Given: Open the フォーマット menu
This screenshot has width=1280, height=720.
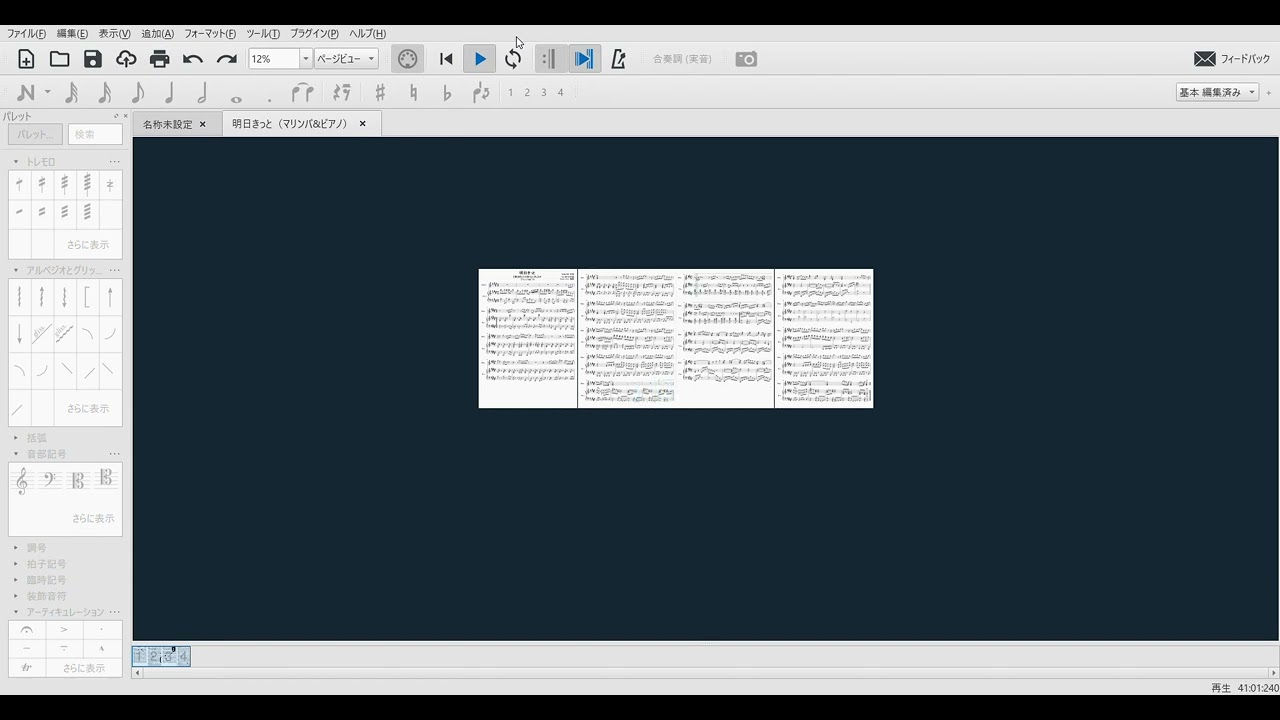Looking at the screenshot, I should point(209,34).
